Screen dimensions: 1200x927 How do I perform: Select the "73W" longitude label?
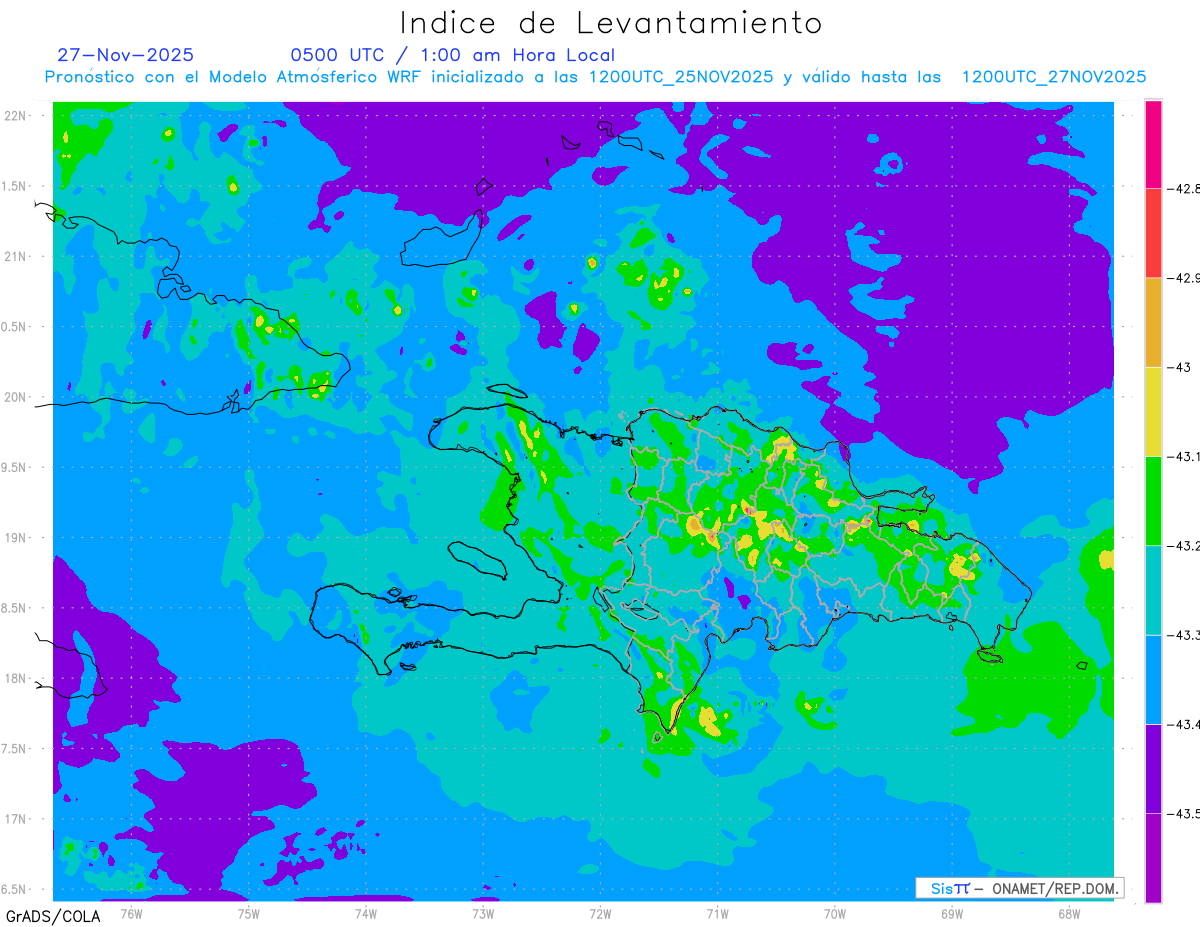(483, 914)
